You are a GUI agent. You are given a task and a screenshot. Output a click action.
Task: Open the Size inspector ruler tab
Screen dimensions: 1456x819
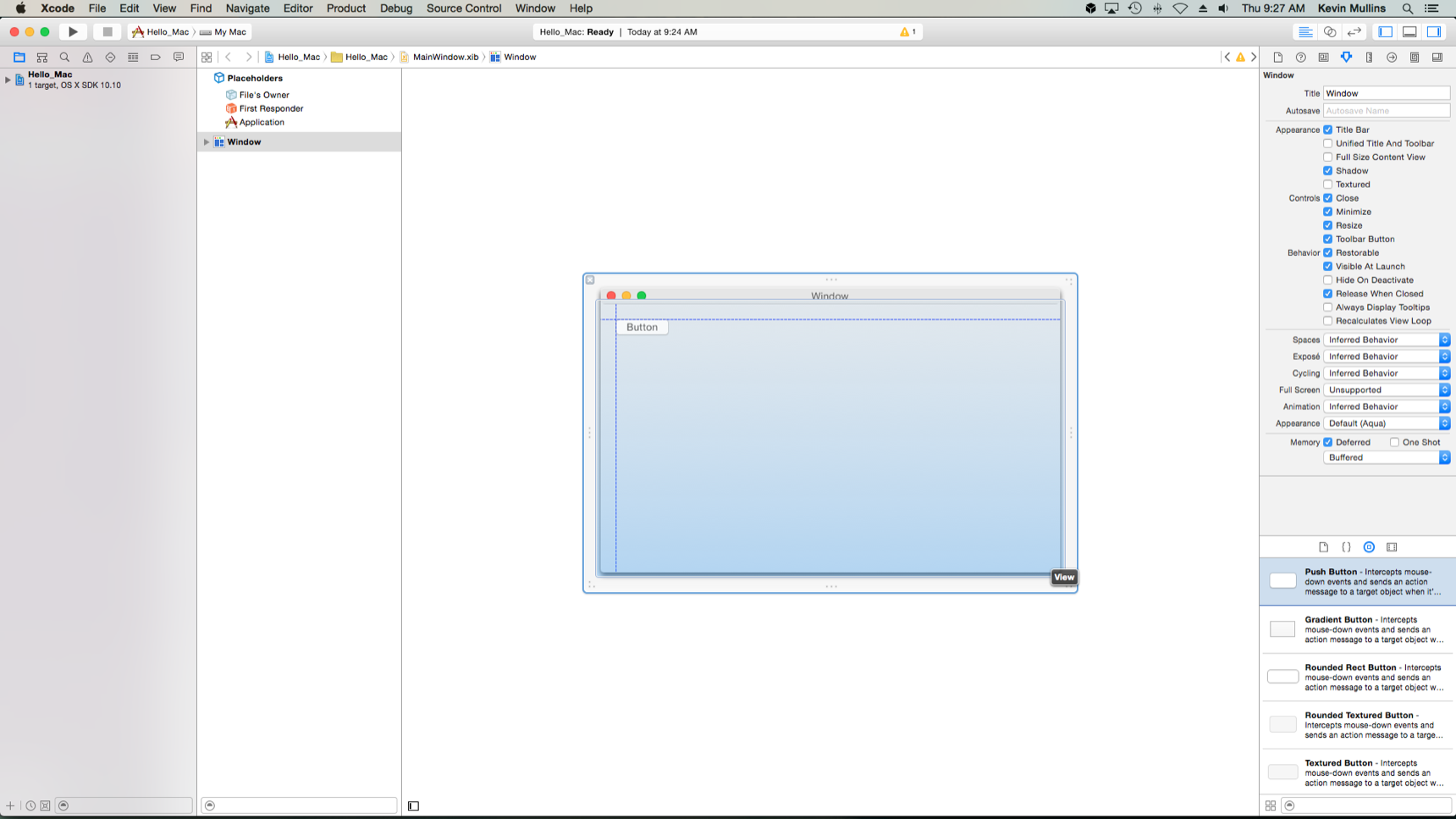1370,58
